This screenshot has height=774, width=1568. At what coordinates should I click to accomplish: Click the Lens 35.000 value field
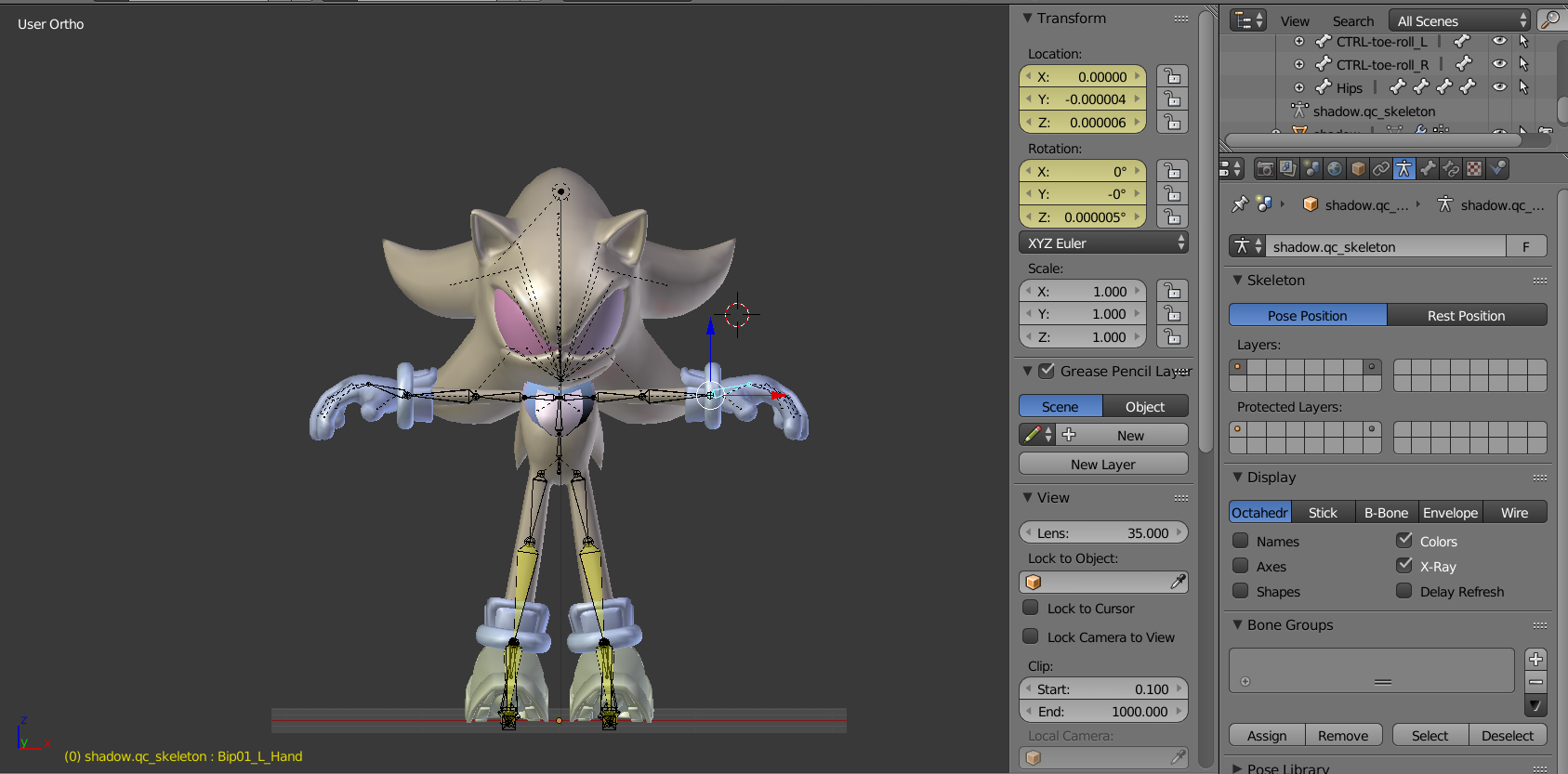pyautogui.click(x=1103, y=533)
